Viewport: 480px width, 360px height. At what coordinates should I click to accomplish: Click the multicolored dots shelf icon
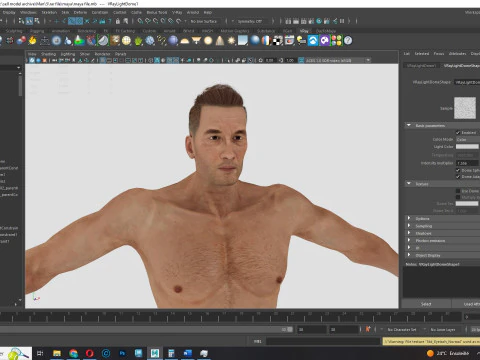(x=336, y=41)
